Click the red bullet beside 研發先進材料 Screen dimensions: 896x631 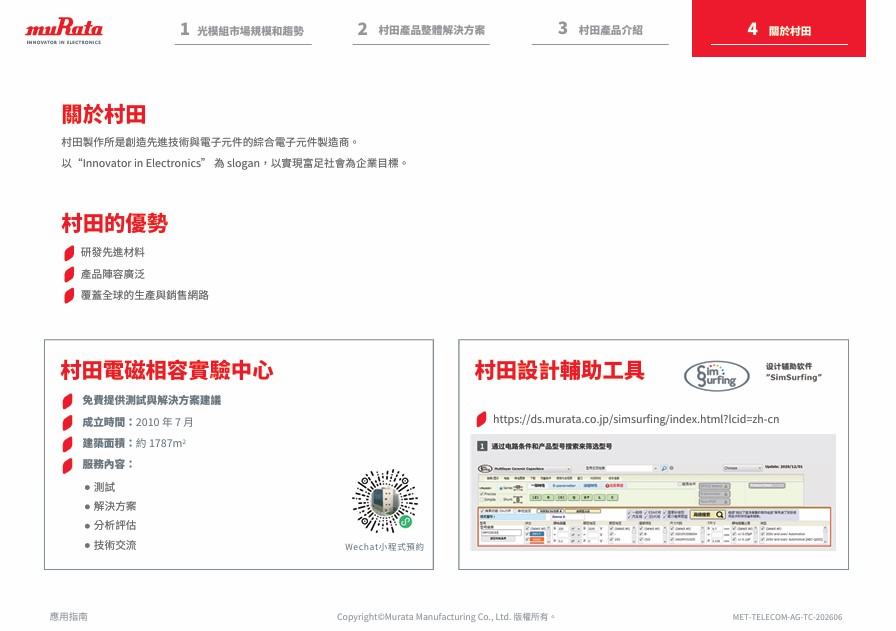(x=69, y=253)
